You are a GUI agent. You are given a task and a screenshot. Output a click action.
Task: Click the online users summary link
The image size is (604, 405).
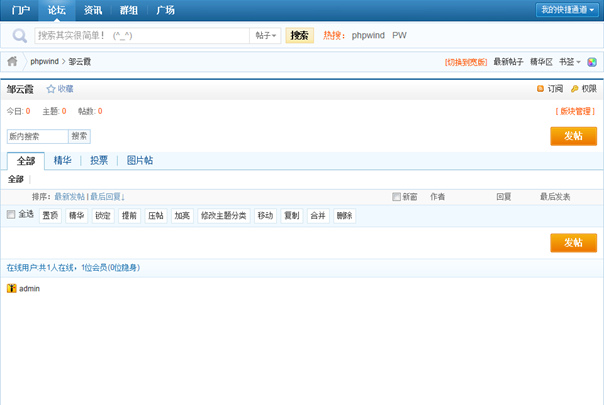[73, 267]
